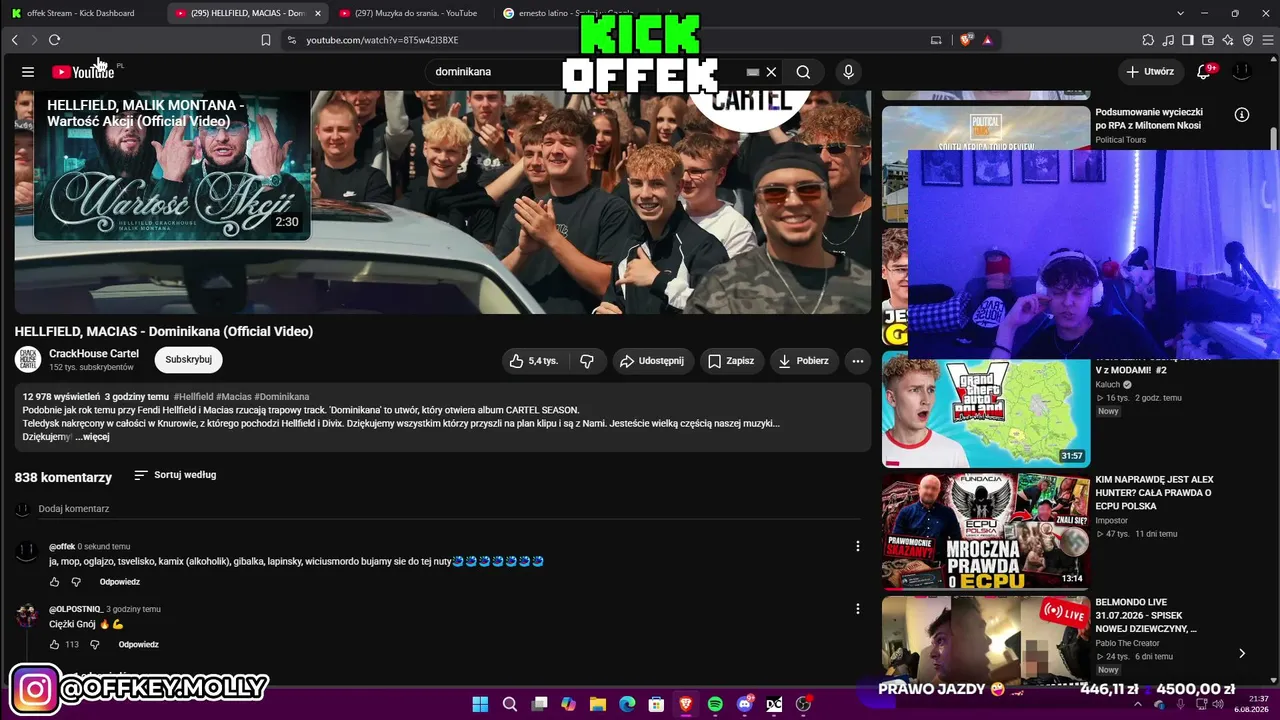Open the Leo AI sparkle icon
Viewport: 1280px width, 720px height.
pyautogui.click(x=1228, y=40)
